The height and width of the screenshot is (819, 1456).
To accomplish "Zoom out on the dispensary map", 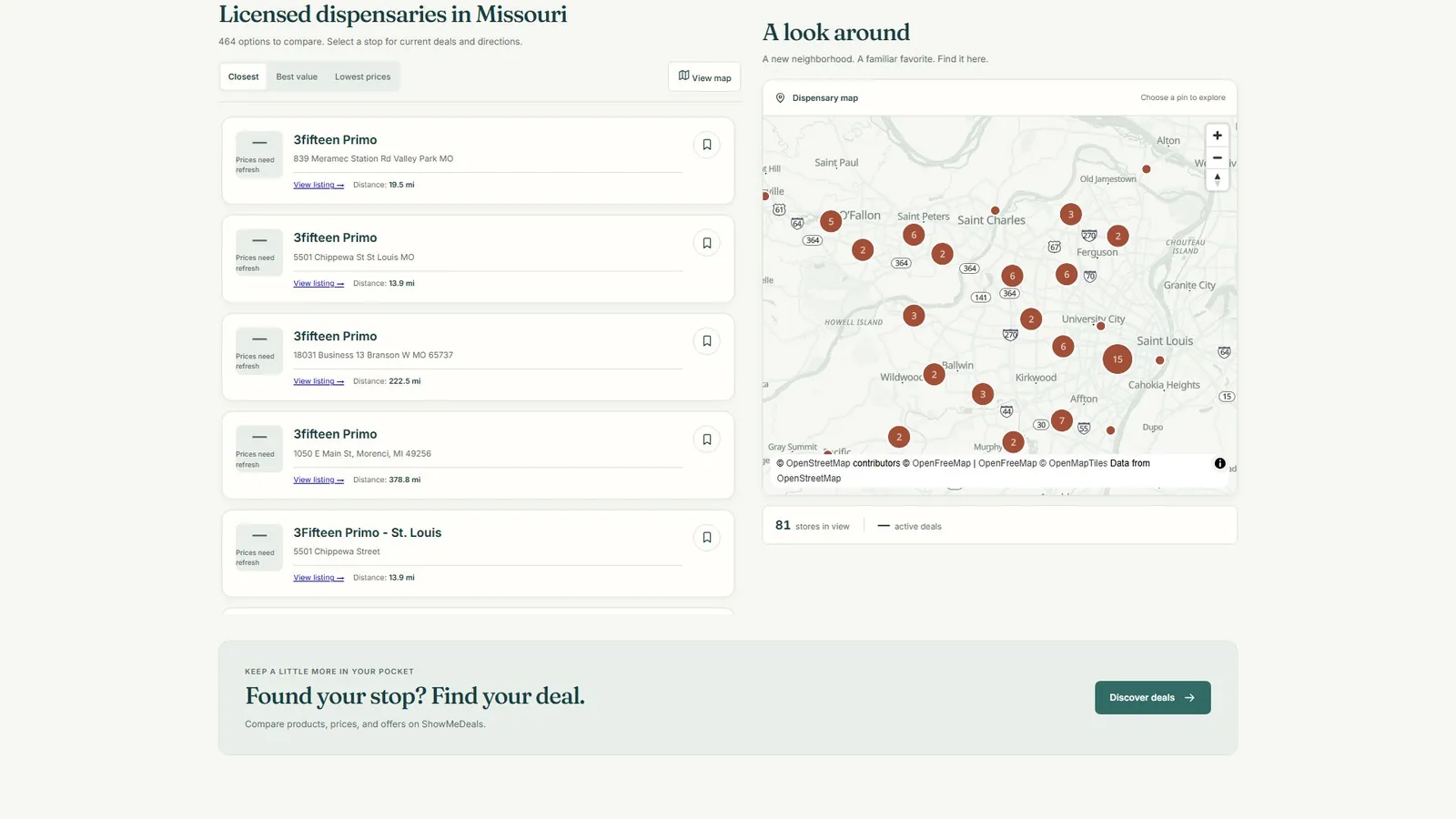I will point(1218,157).
